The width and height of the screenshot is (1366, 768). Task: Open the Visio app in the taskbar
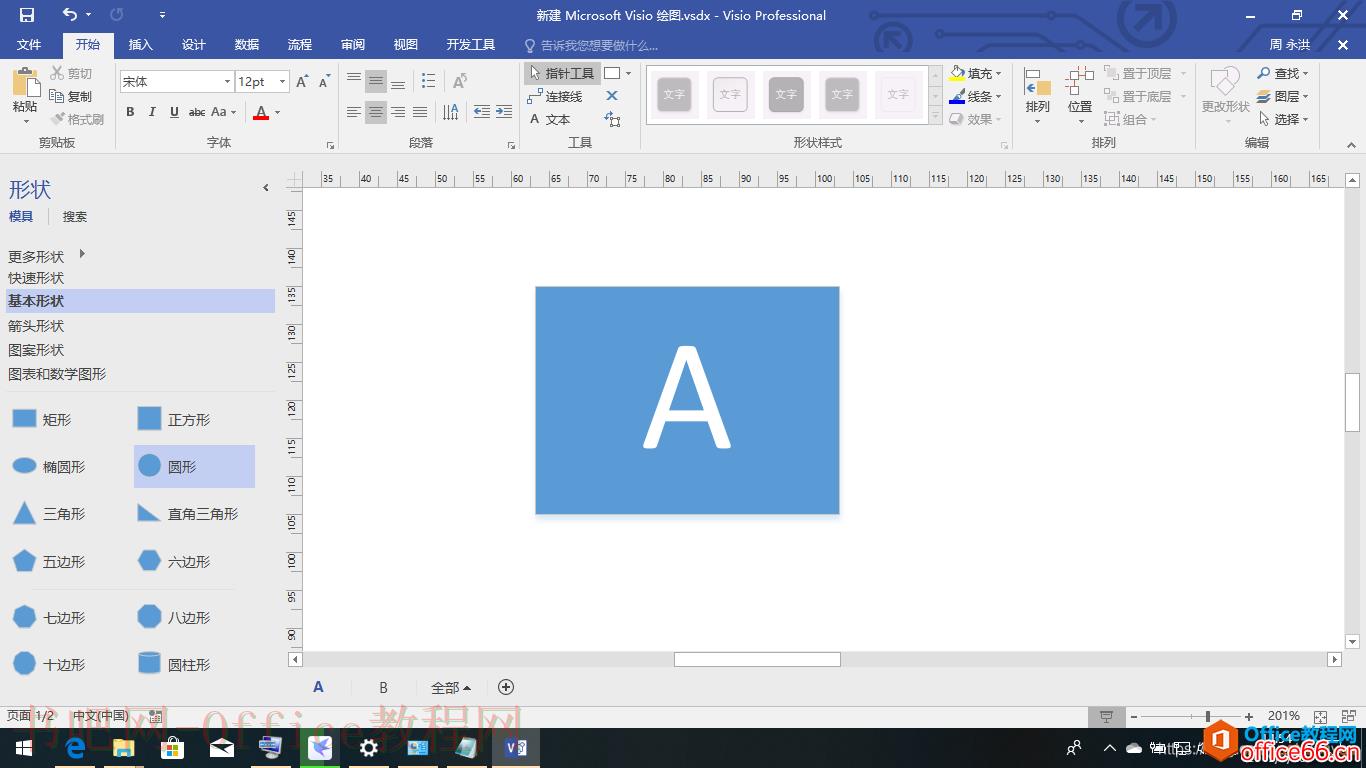point(515,747)
